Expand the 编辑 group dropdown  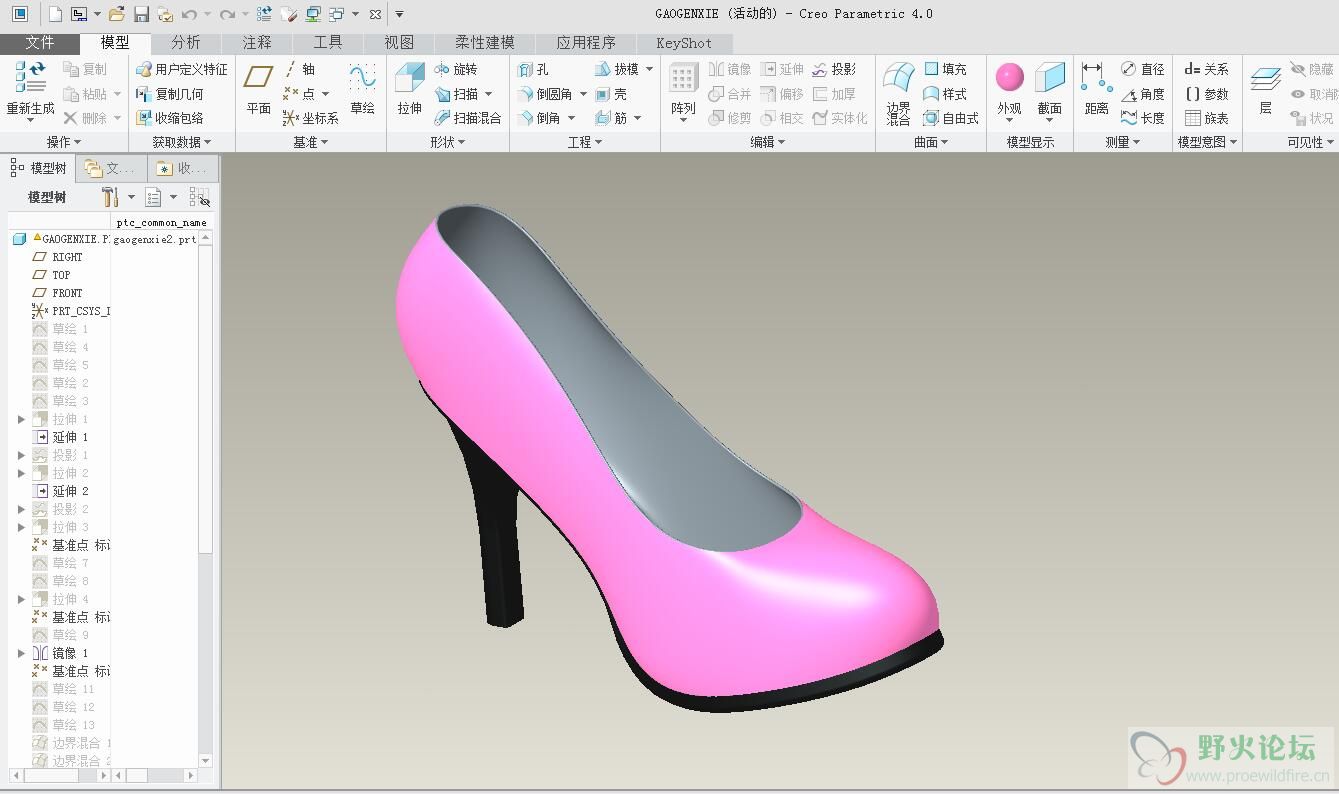tap(767, 142)
